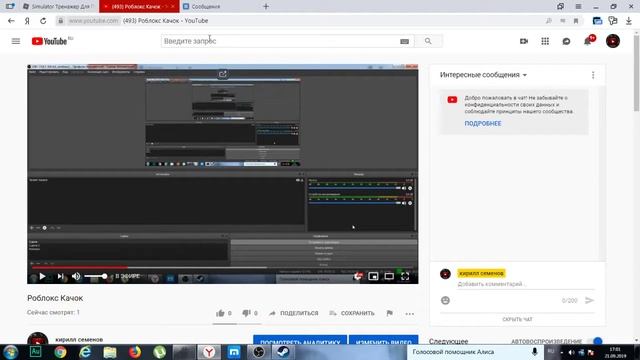The image size is (640, 360).
Task: Bookmark this page in address bar
Action: [x=576, y=21]
